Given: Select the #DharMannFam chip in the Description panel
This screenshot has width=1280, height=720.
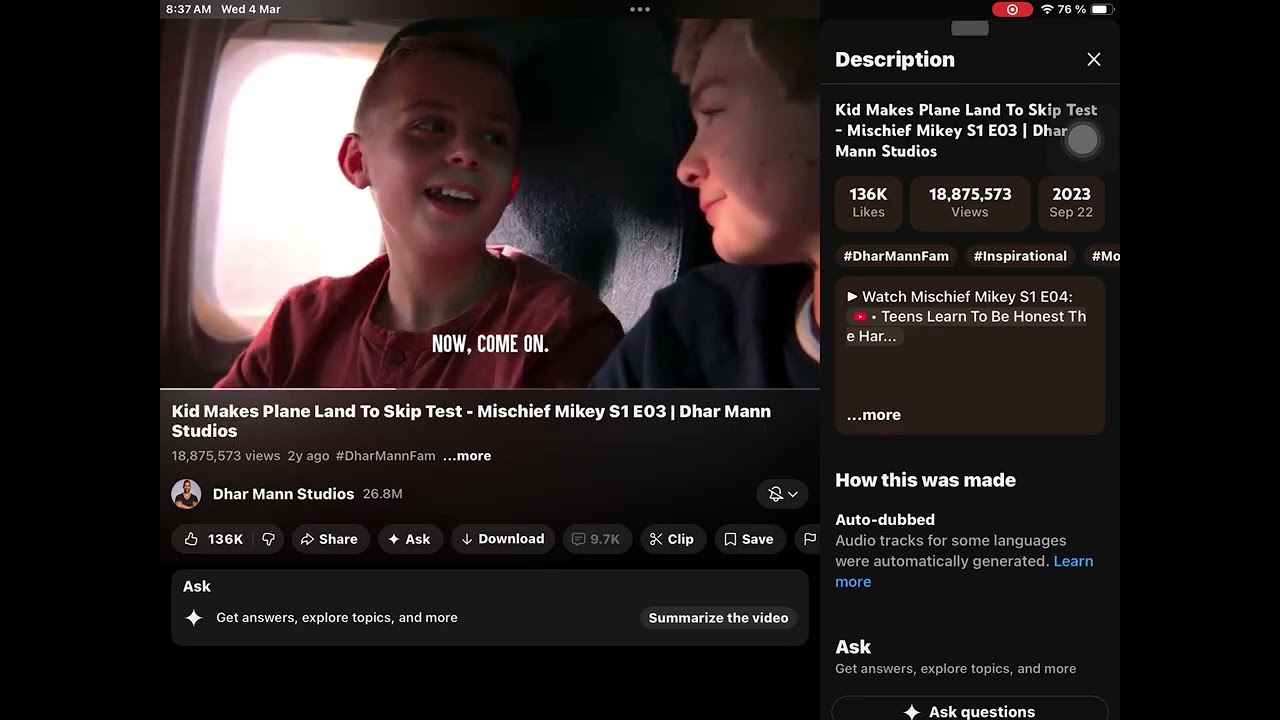Looking at the screenshot, I should click(896, 256).
